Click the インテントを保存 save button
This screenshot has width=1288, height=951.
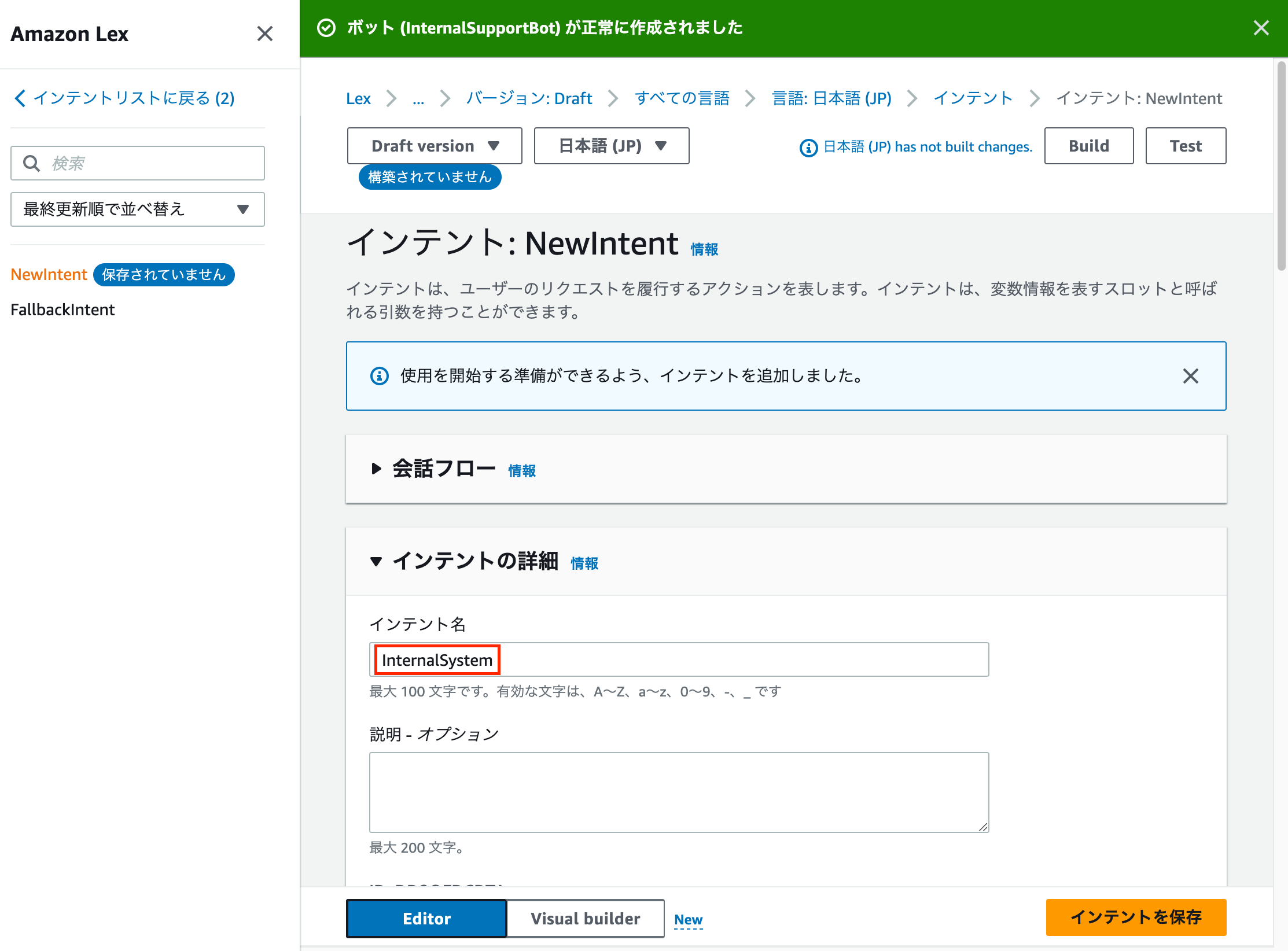(x=1136, y=917)
